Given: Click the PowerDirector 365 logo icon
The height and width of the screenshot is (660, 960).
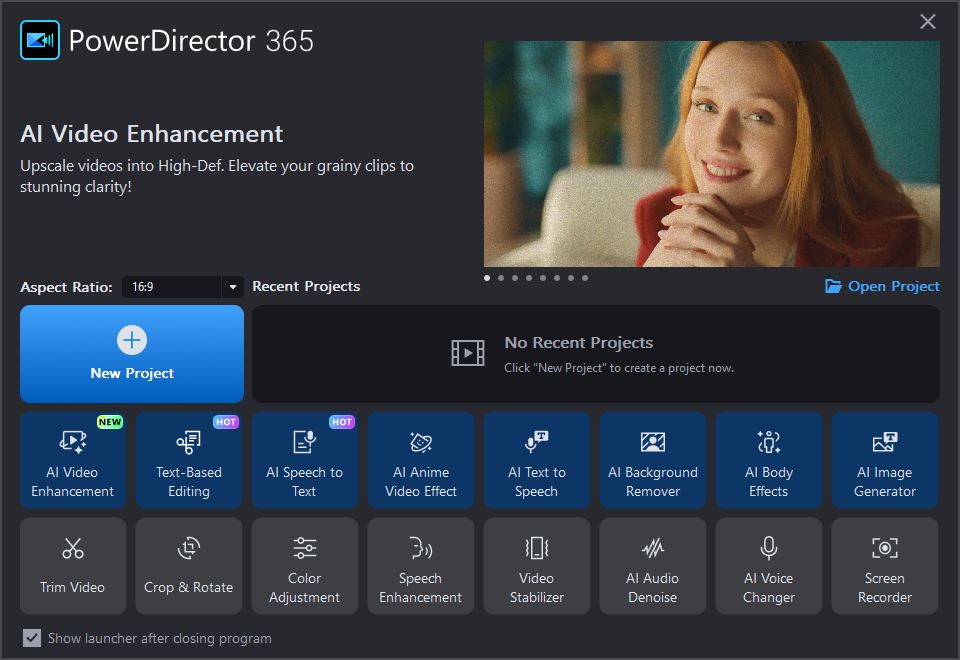Looking at the screenshot, I should point(40,40).
